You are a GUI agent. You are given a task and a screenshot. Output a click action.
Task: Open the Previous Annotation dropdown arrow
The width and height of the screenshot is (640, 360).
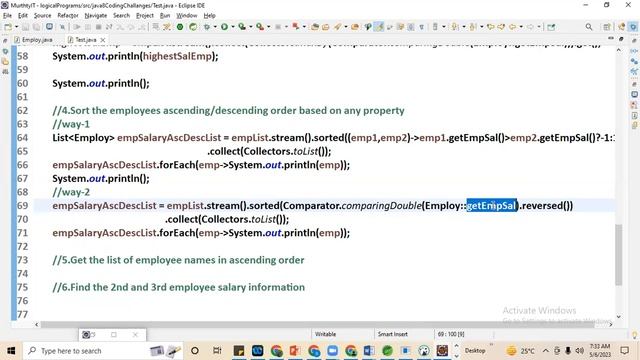tap(482, 27)
